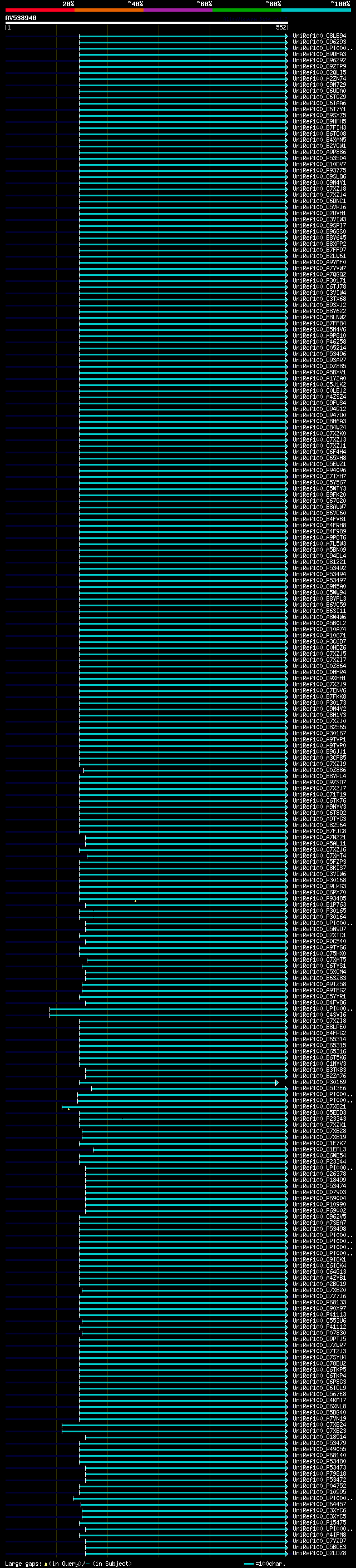This screenshot has height=1568, width=356.
Task: Select hit label UniRef100_P30165
Action: pos(319,911)
